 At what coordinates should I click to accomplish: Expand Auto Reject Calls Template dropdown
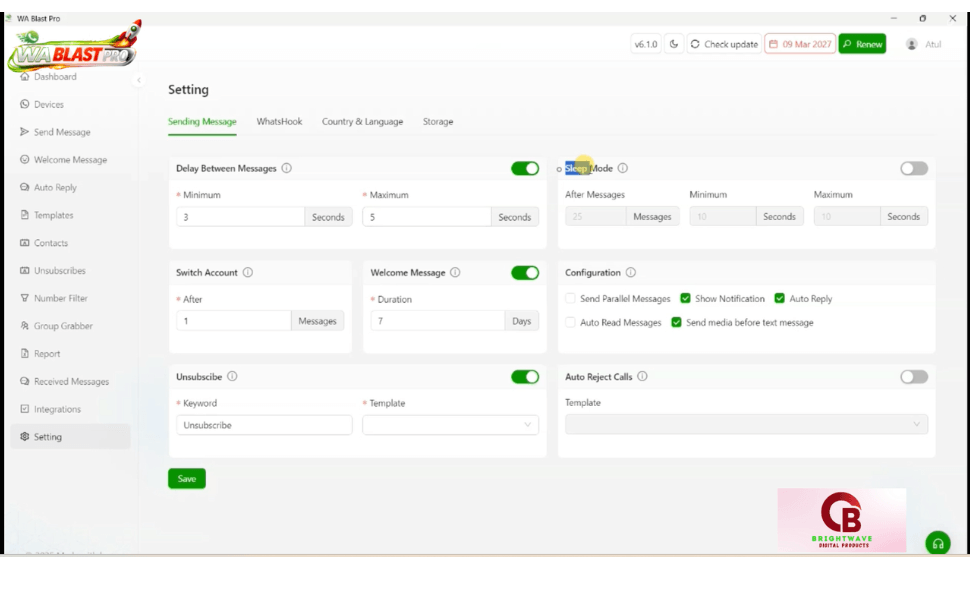tap(746, 425)
